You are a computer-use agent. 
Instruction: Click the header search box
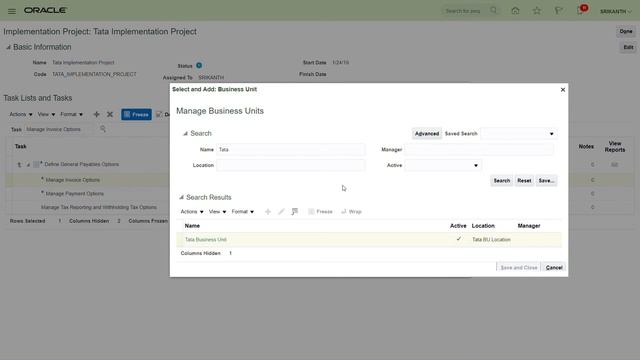pos(466,11)
